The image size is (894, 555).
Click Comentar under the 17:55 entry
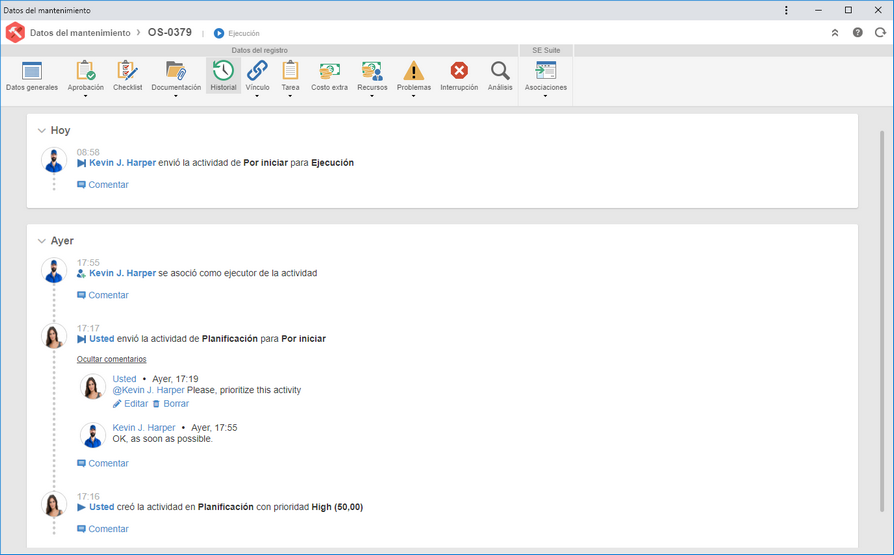[x=103, y=295]
